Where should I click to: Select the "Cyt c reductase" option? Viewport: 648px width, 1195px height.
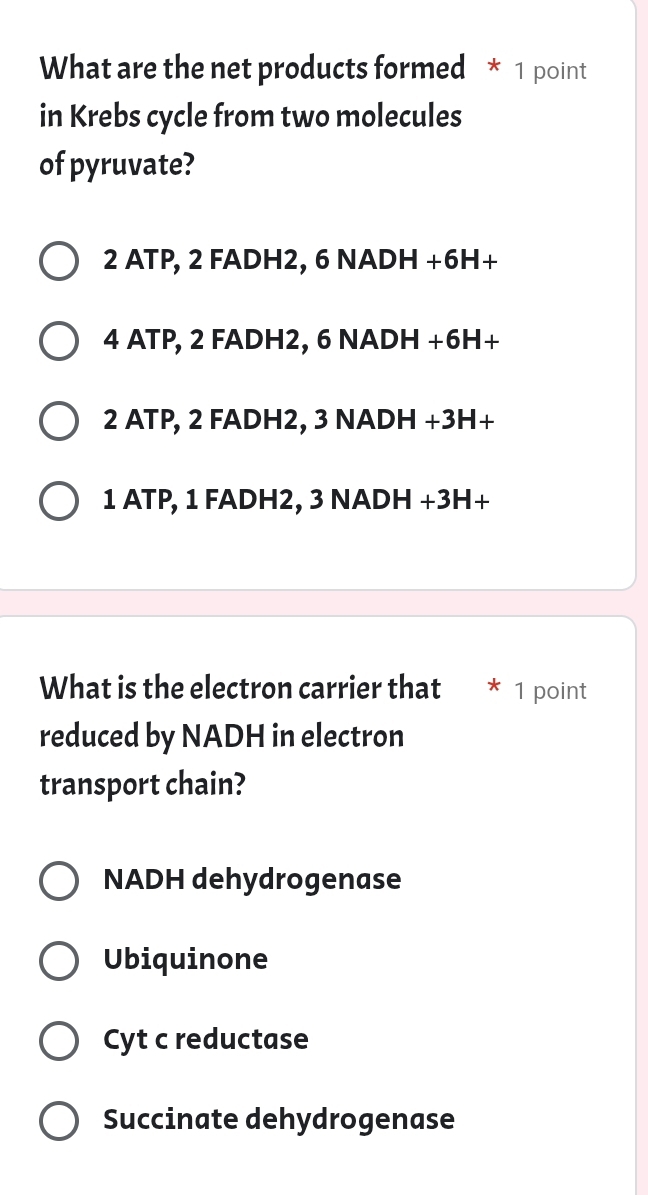[59, 1040]
